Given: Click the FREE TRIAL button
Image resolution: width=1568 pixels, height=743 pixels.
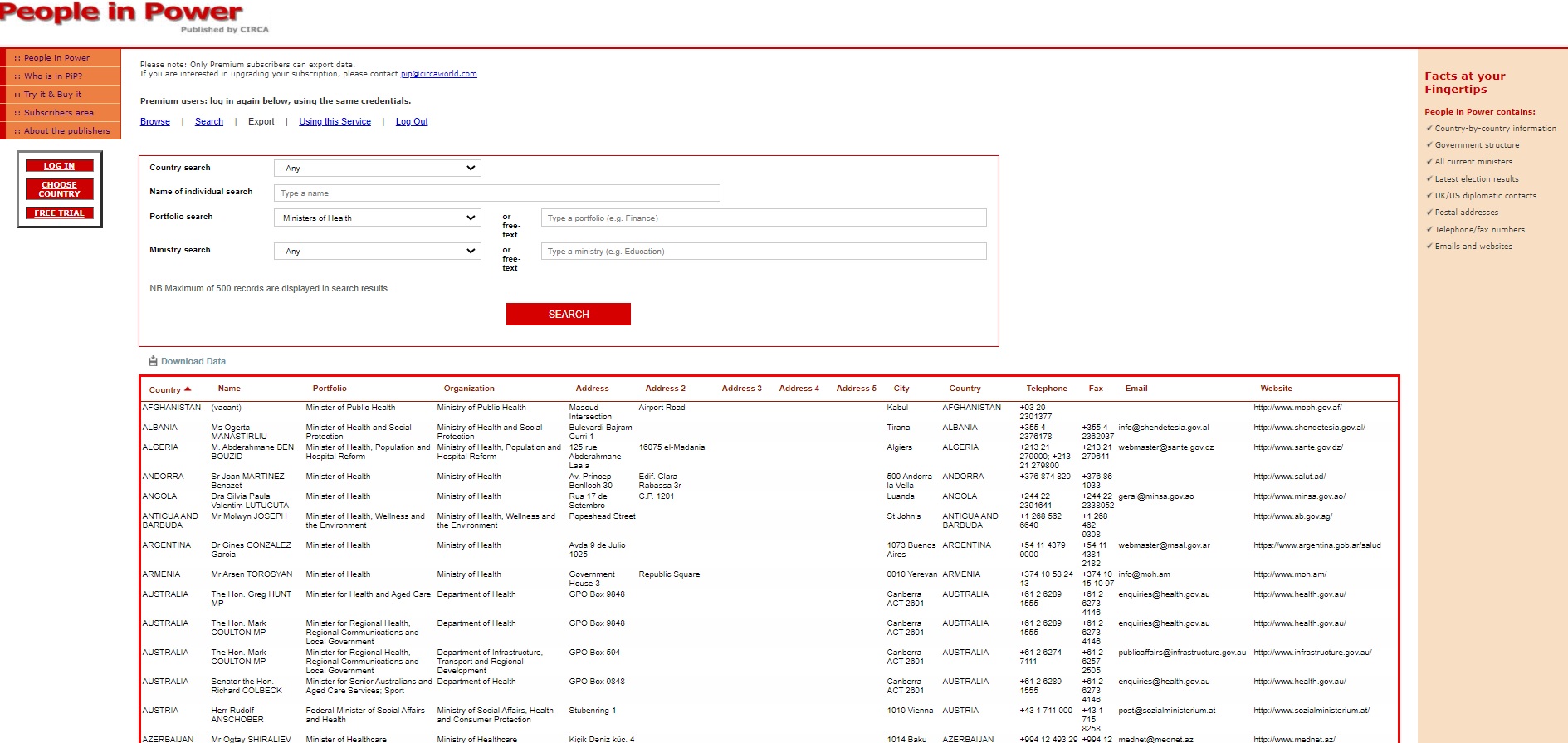Looking at the screenshot, I should point(59,213).
